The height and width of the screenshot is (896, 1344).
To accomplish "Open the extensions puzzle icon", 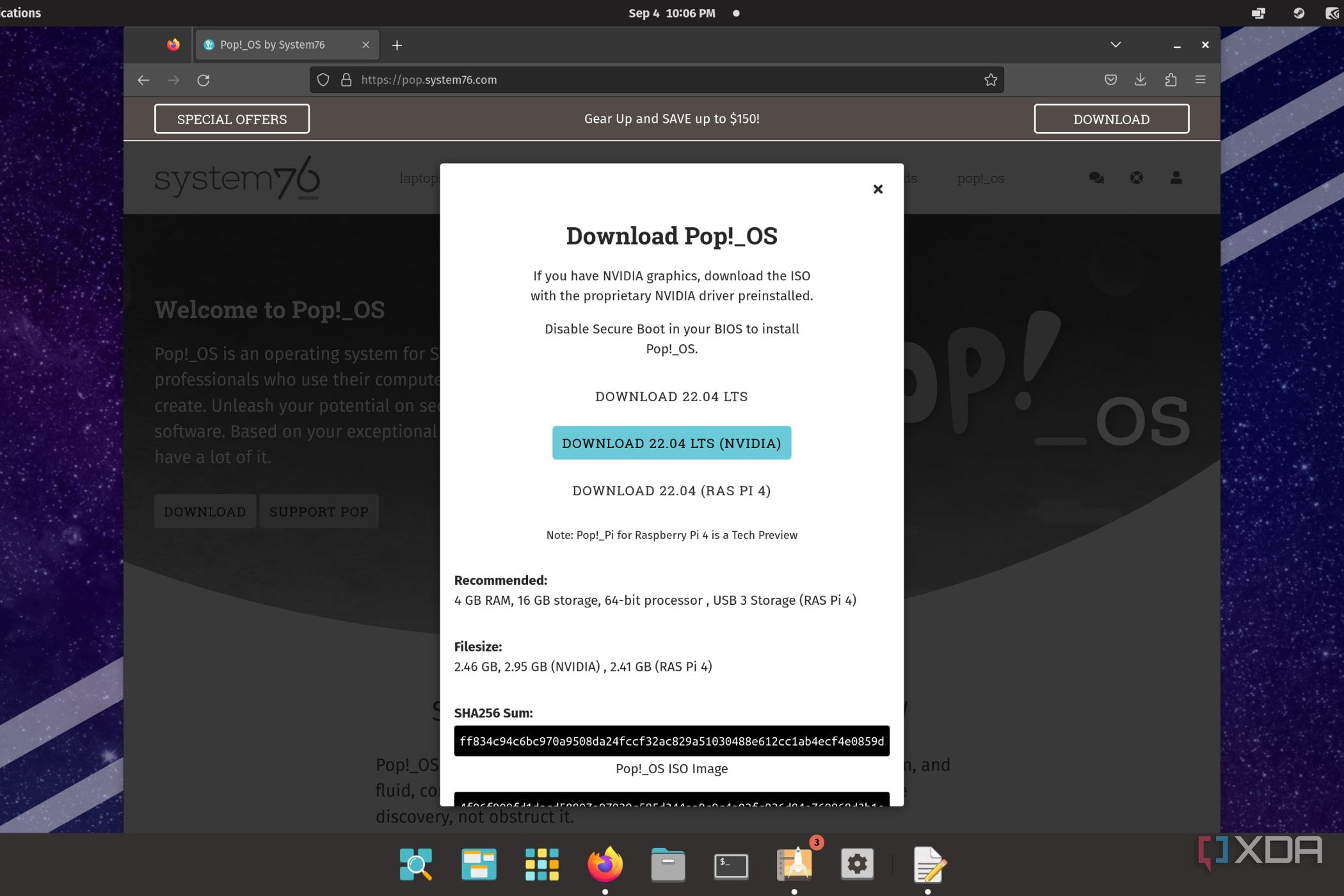I will (x=1171, y=80).
